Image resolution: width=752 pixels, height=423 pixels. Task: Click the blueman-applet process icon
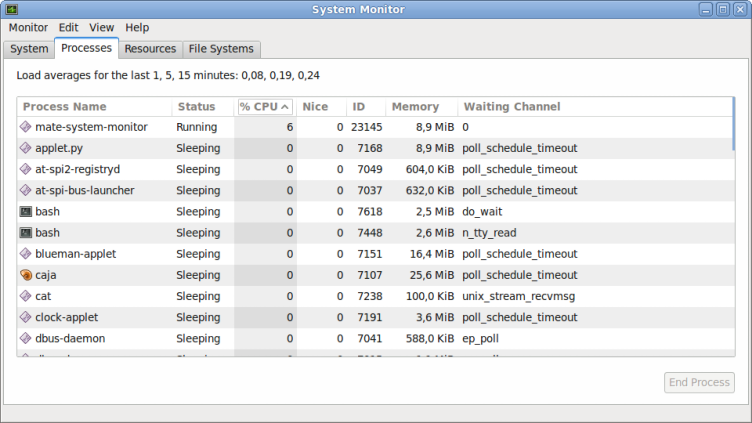[x=26, y=254]
